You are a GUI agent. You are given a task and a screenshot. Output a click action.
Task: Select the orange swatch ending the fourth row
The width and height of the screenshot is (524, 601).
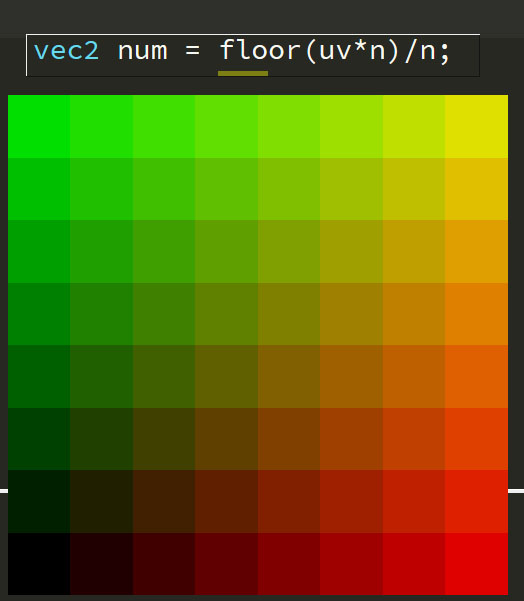click(x=476, y=314)
